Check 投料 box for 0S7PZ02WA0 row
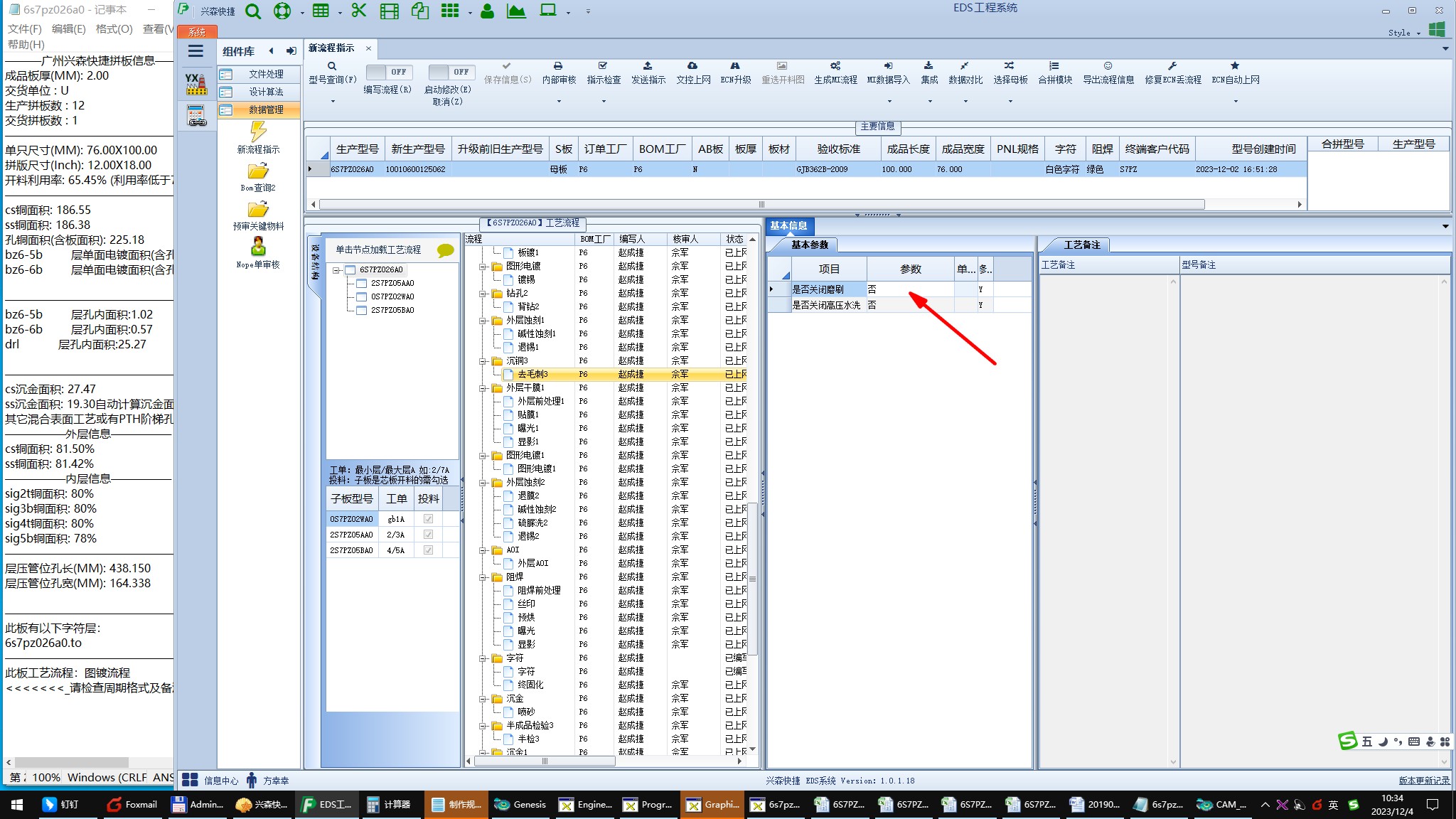The image size is (1456, 819). (428, 519)
